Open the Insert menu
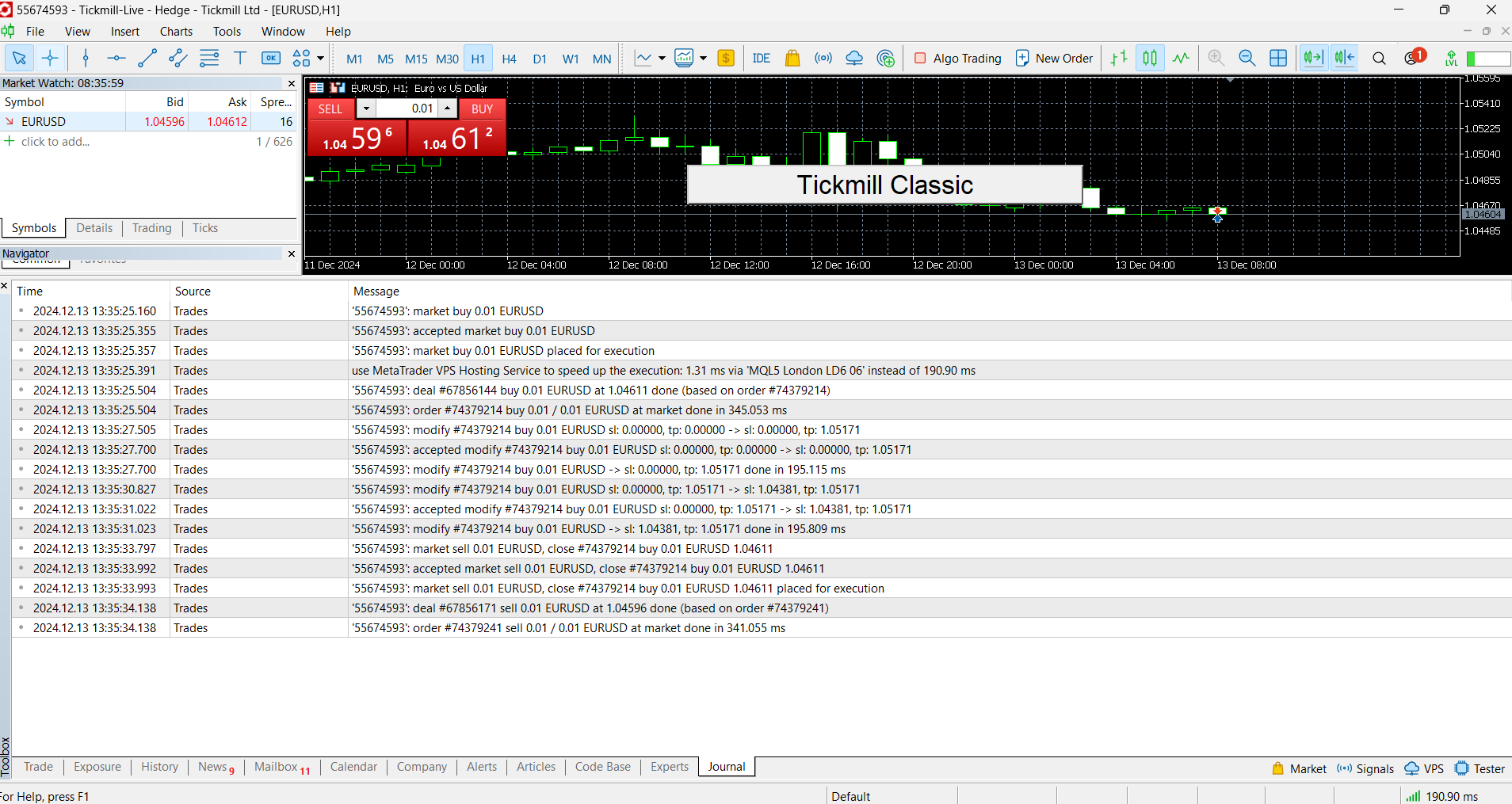The image size is (1512, 804). pyautogui.click(x=125, y=32)
